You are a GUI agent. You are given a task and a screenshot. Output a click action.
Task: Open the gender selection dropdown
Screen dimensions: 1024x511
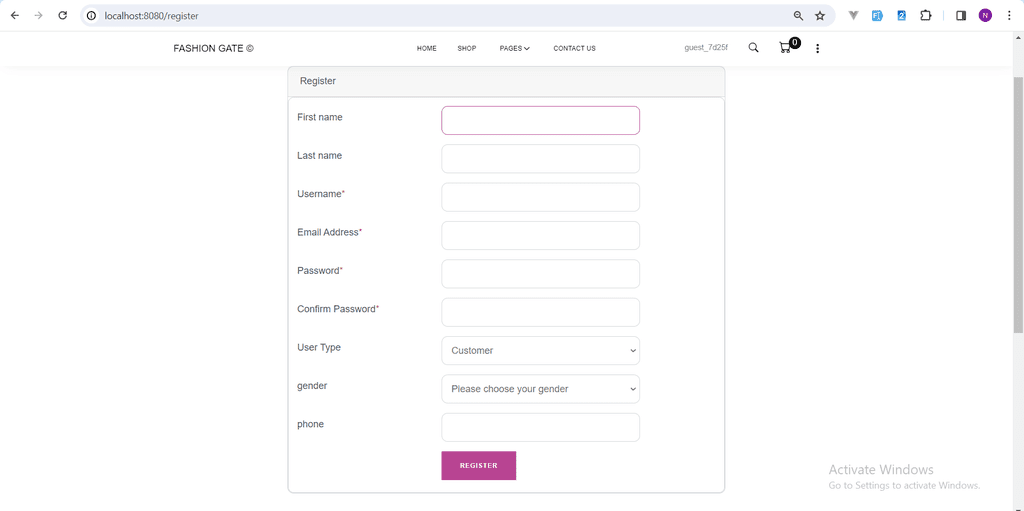(x=540, y=389)
